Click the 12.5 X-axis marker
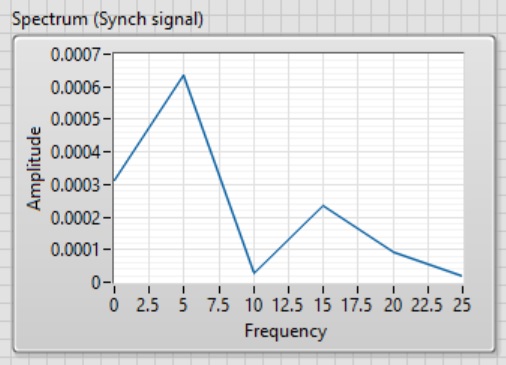The width and height of the screenshot is (506, 365). [288, 305]
